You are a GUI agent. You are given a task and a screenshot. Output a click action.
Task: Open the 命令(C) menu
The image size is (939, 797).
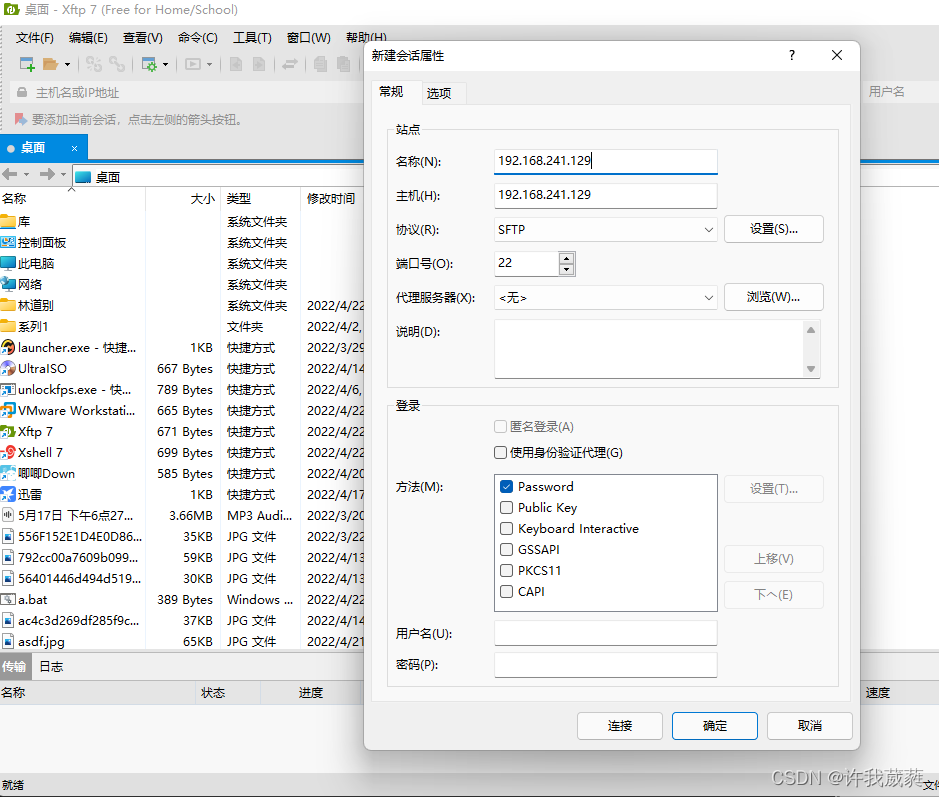click(x=198, y=38)
